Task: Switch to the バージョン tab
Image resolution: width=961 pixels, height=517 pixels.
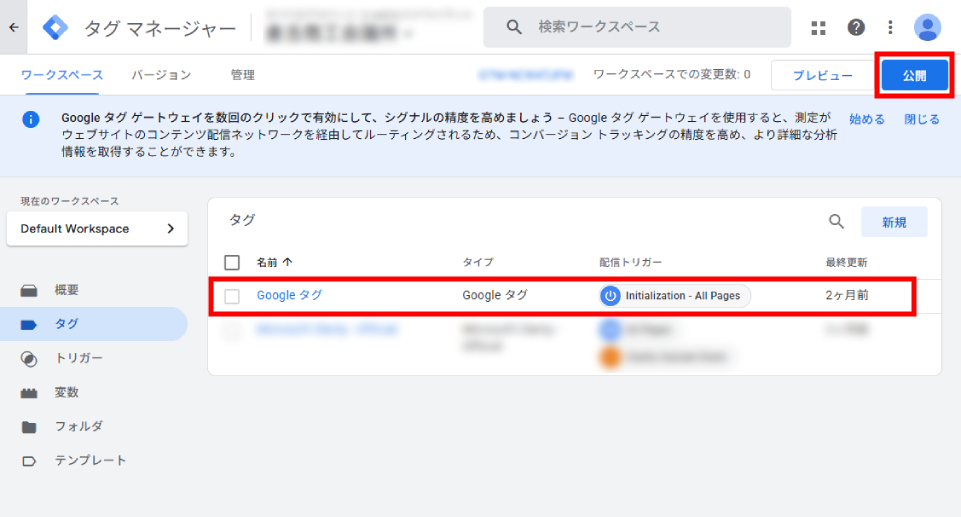Action: pyautogui.click(x=161, y=75)
